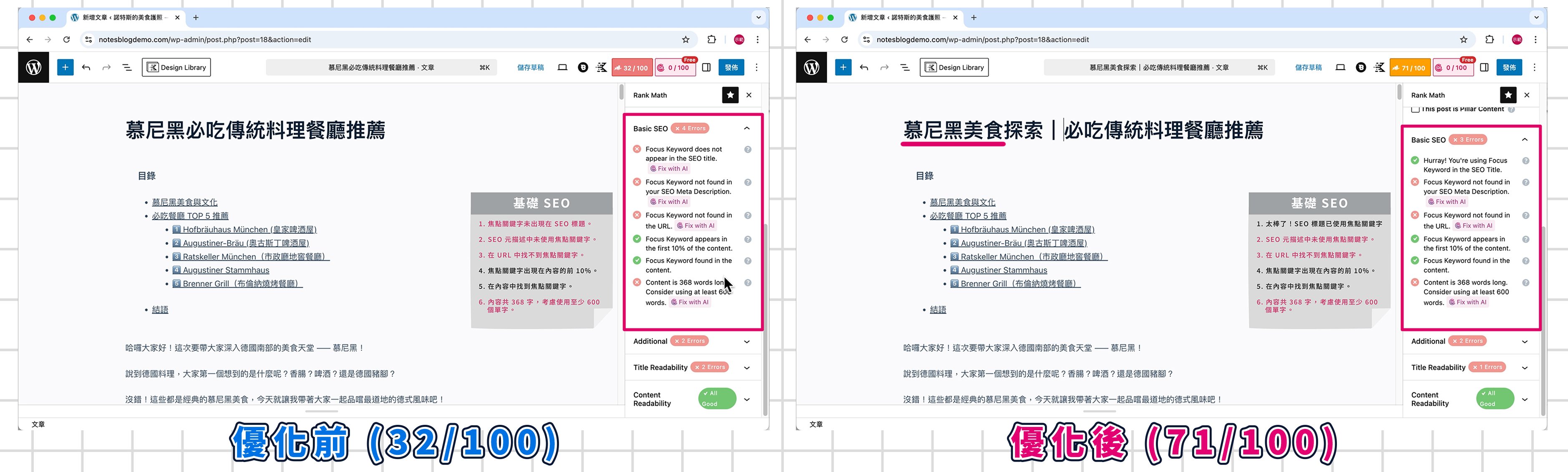
Task: Click the WordPress logo in the 32/100 editor
Action: click(x=33, y=68)
